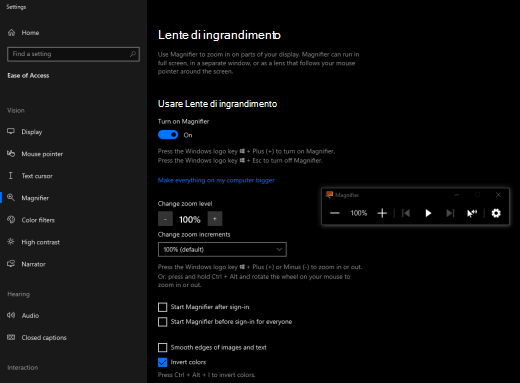
Task: Open the Closed captions settings page
Action: tap(73, 338)
